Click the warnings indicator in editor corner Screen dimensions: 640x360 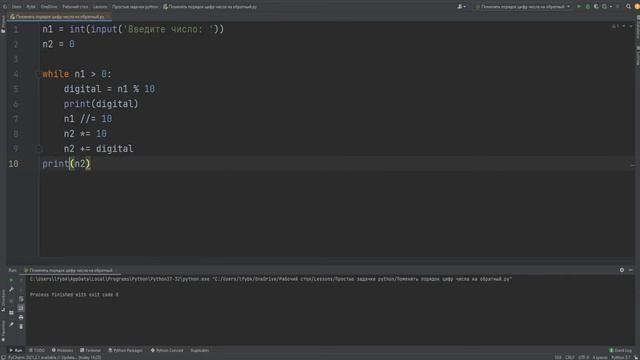pyautogui.click(x=616, y=26)
